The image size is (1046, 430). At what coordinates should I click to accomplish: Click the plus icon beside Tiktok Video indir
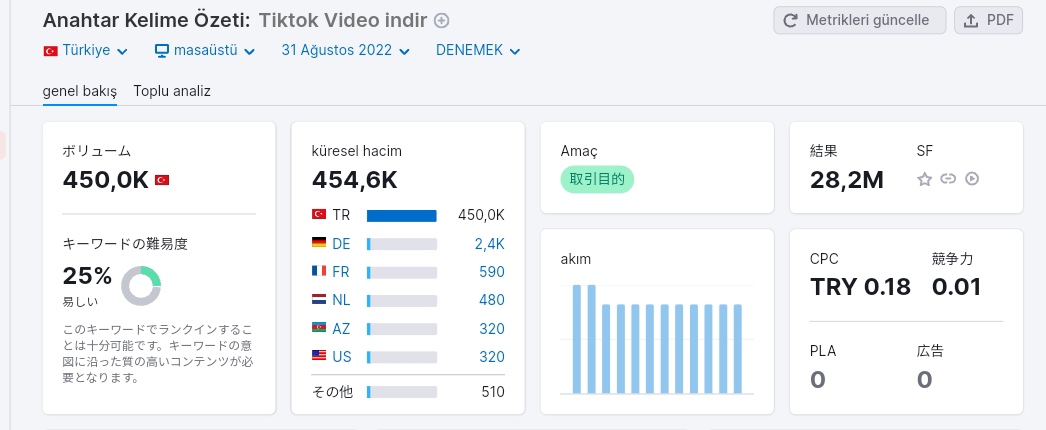(442, 21)
